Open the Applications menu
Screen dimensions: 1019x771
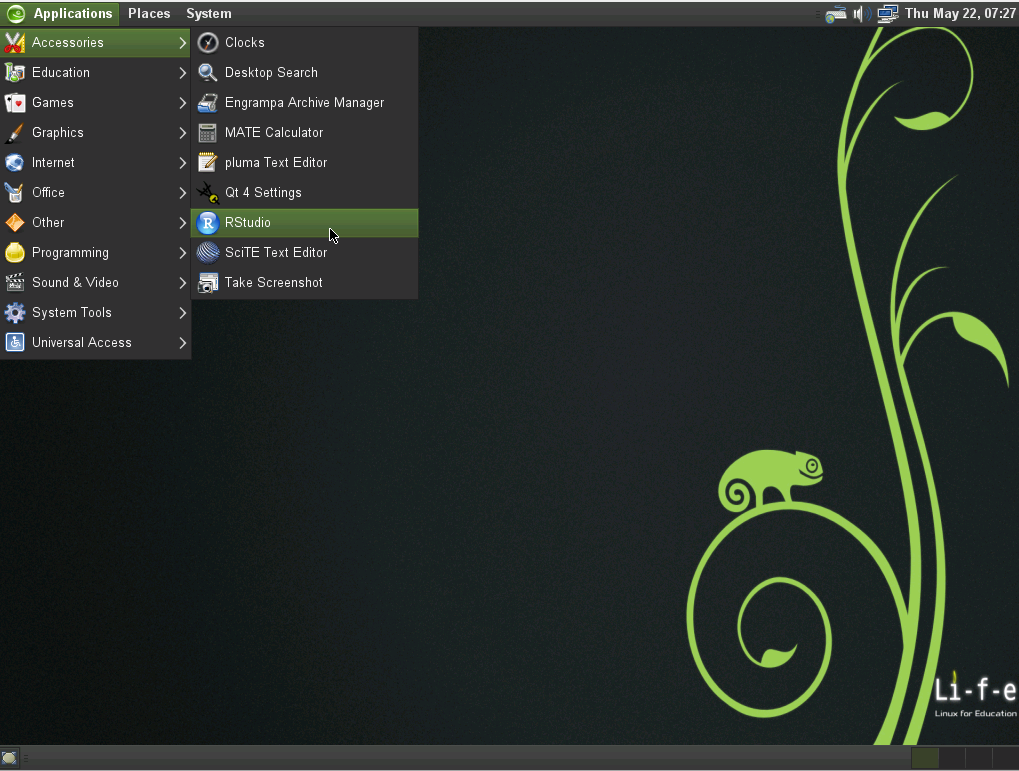click(60, 14)
